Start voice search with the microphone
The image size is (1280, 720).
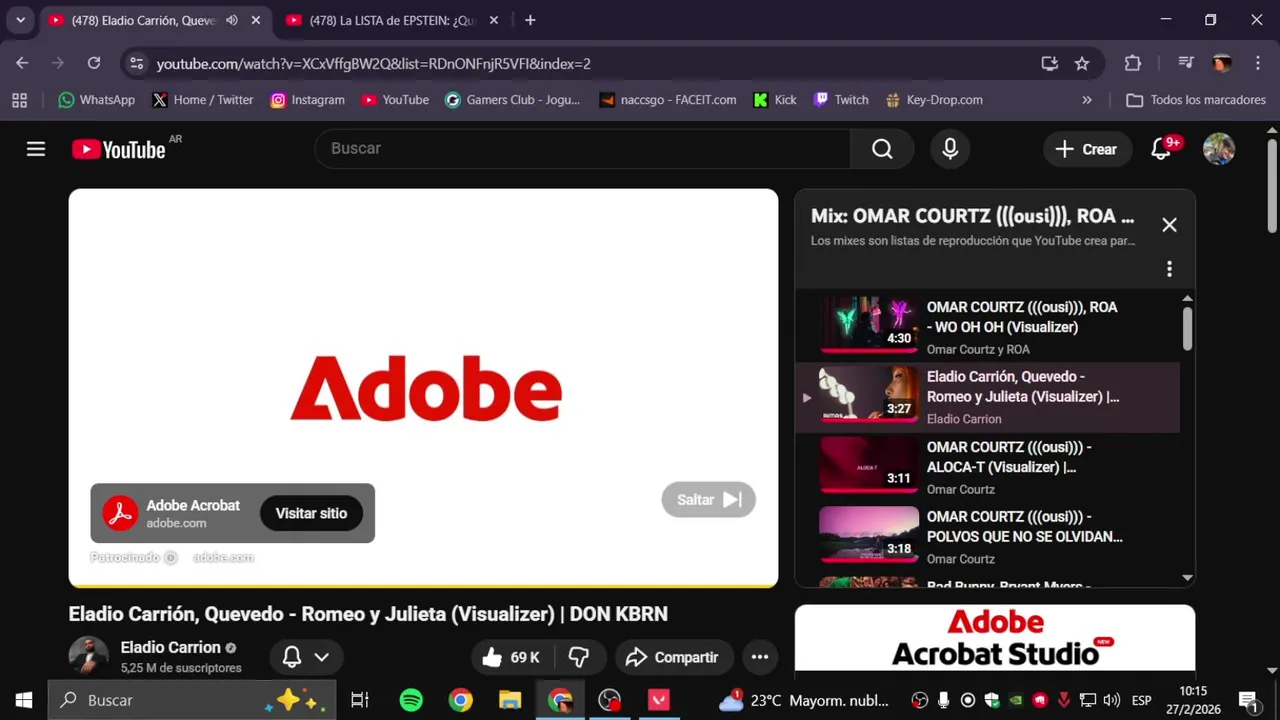tap(950, 149)
